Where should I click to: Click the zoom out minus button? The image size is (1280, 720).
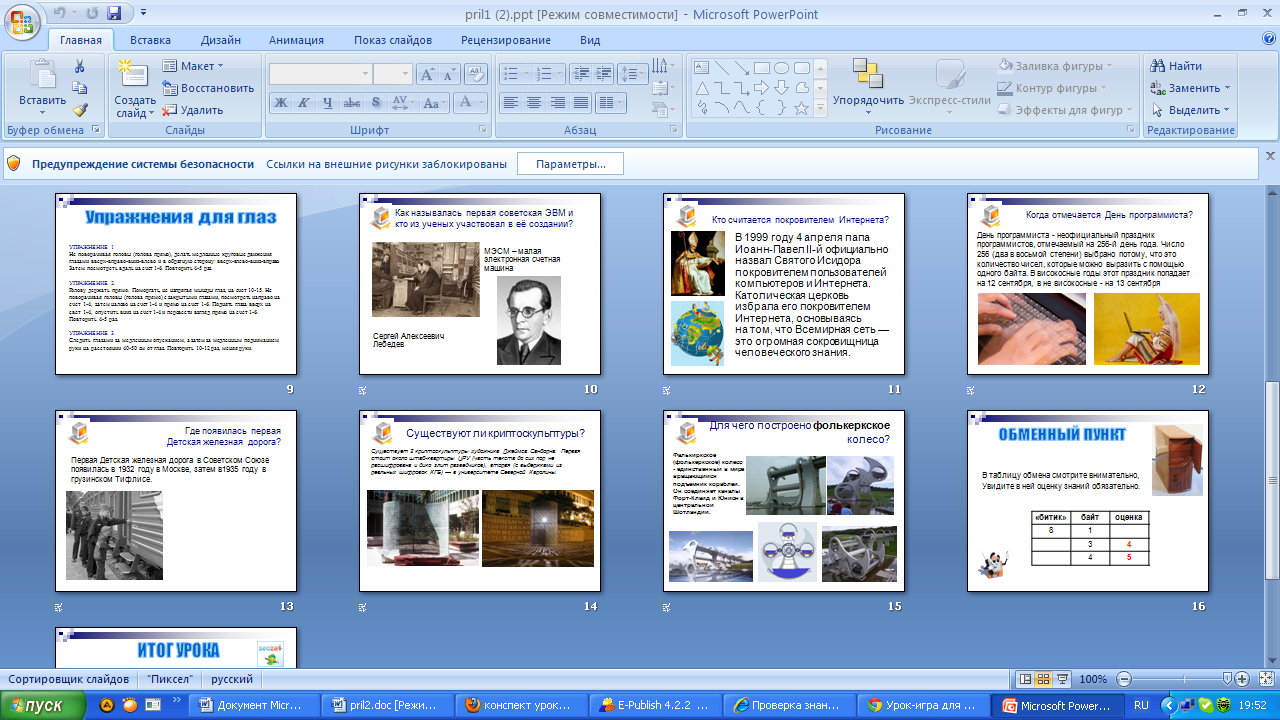tap(1124, 679)
